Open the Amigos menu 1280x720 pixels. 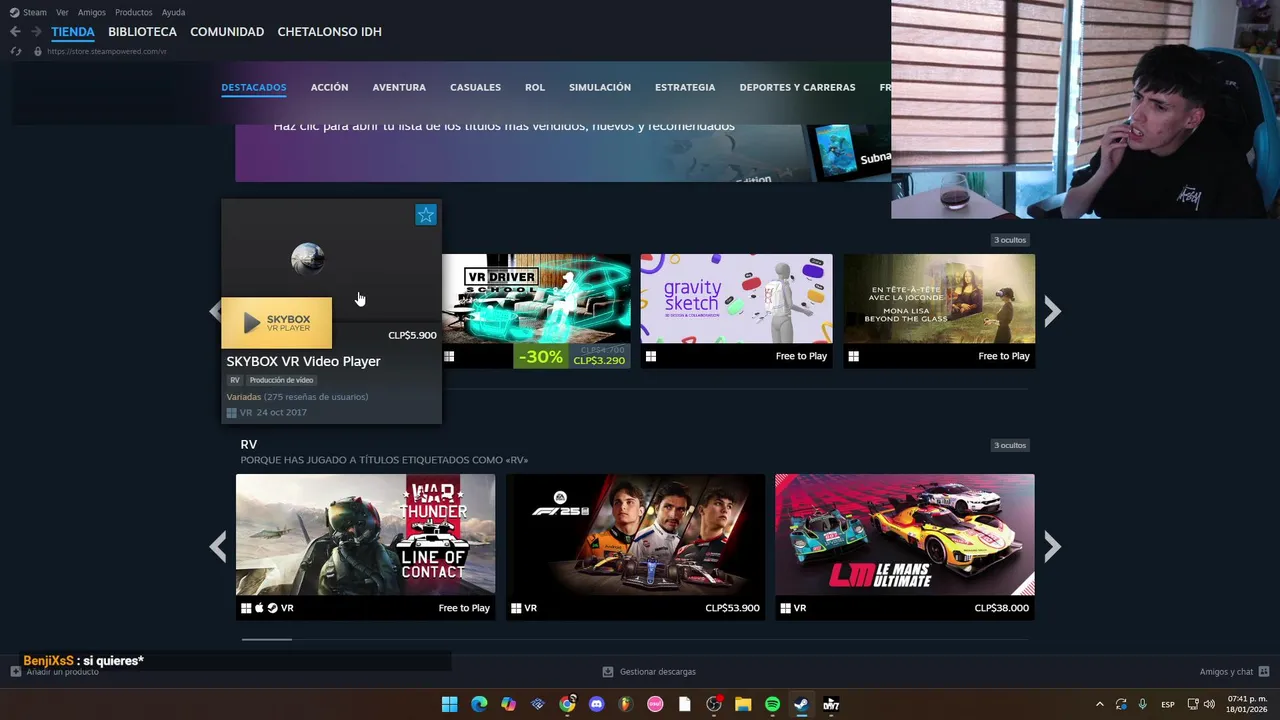click(92, 12)
